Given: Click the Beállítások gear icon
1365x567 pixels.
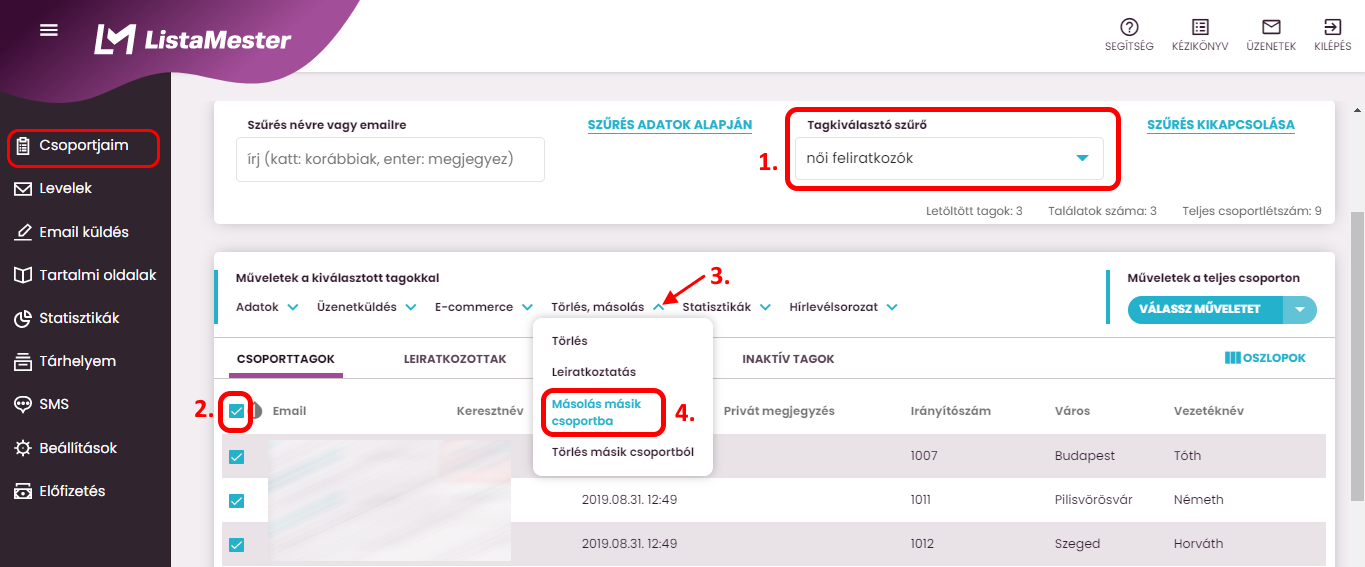Looking at the screenshot, I should (x=23, y=448).
